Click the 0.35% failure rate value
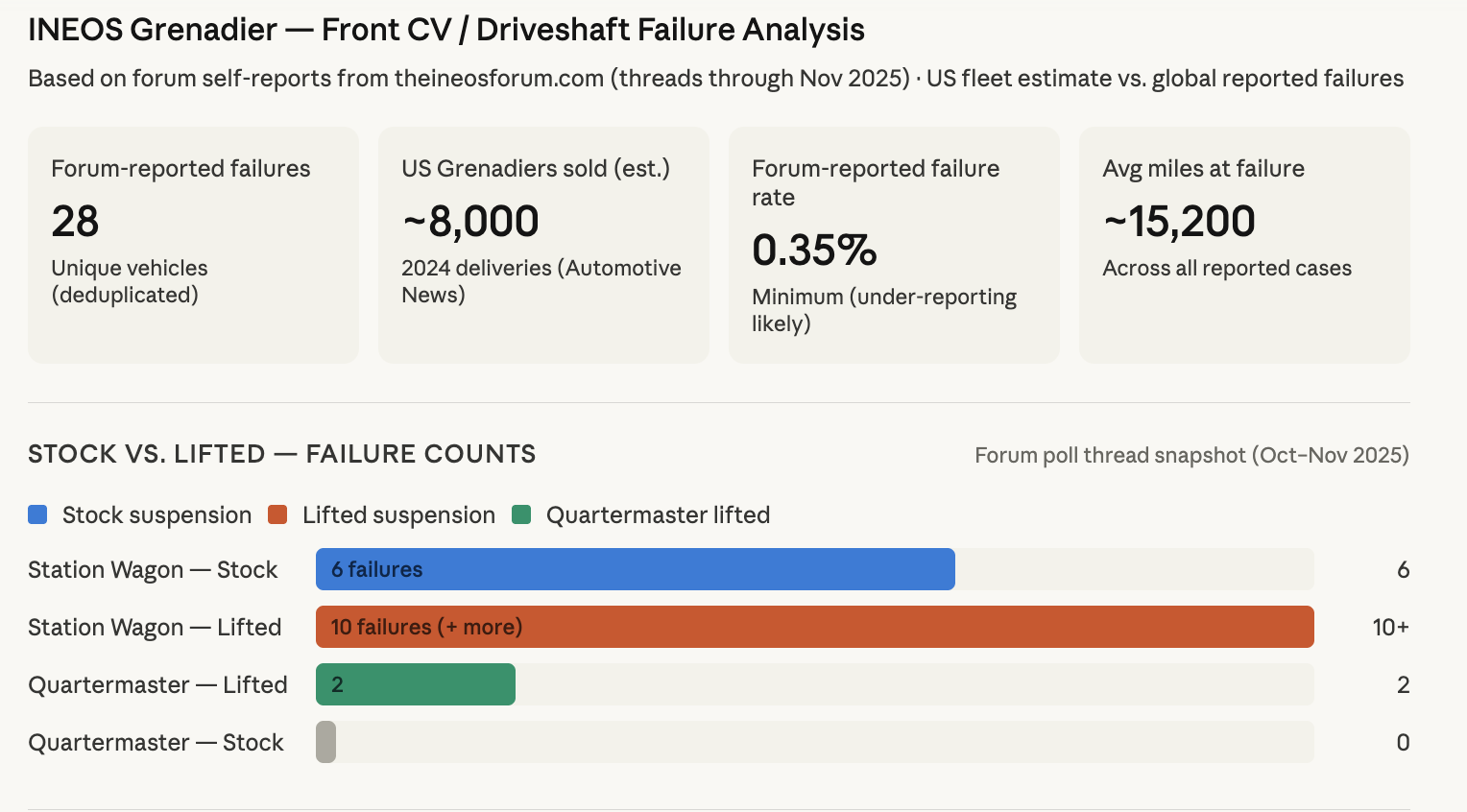The image size is (1467, 812). coord(814,251)
